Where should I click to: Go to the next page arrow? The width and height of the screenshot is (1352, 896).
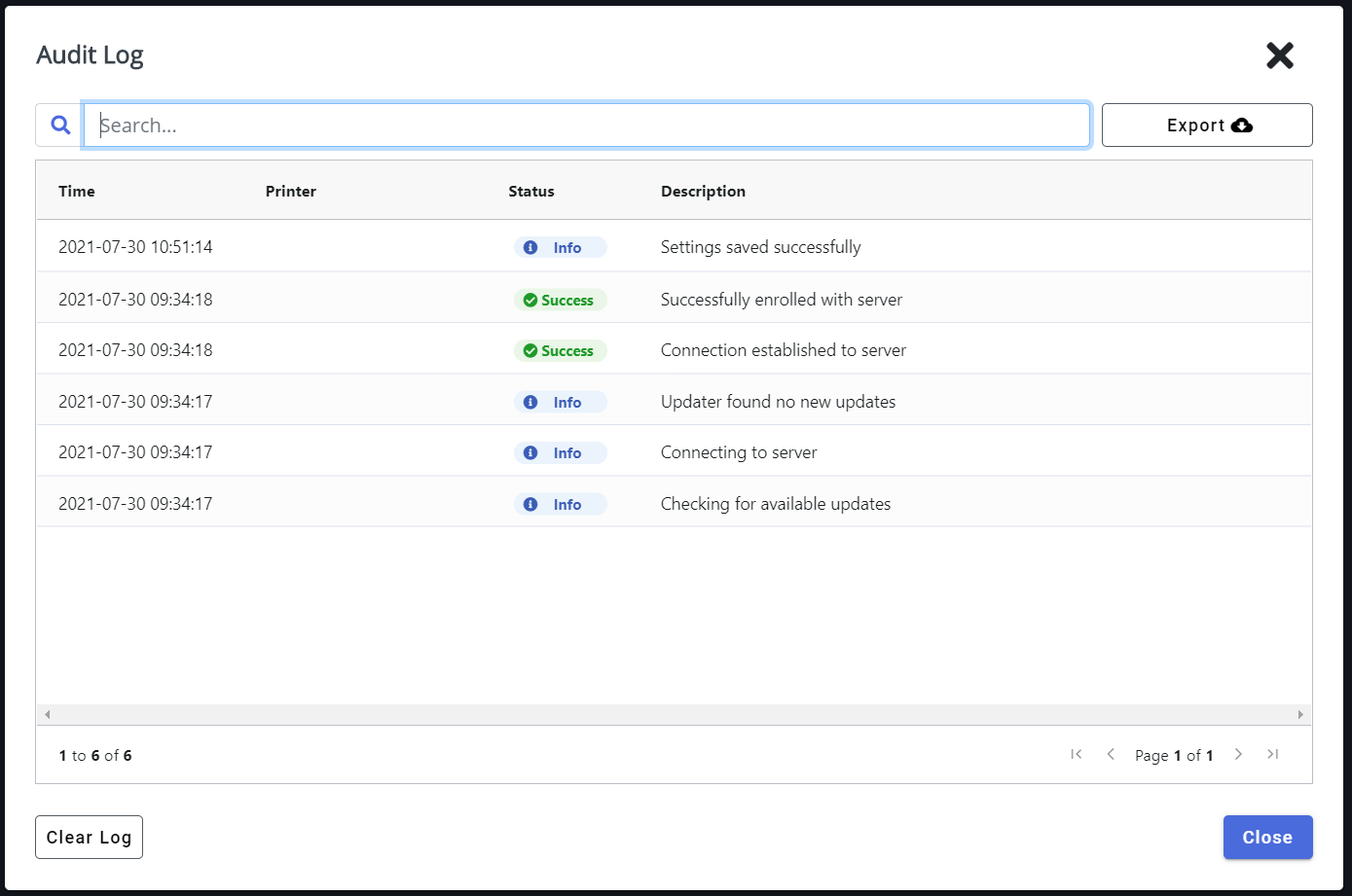(1238, 755)
